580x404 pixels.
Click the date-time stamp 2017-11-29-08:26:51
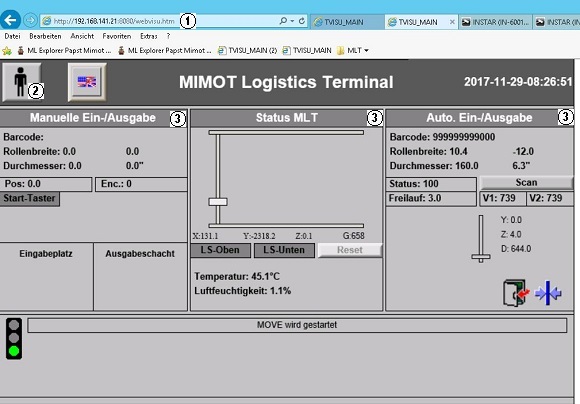click(x=518, y=82)
